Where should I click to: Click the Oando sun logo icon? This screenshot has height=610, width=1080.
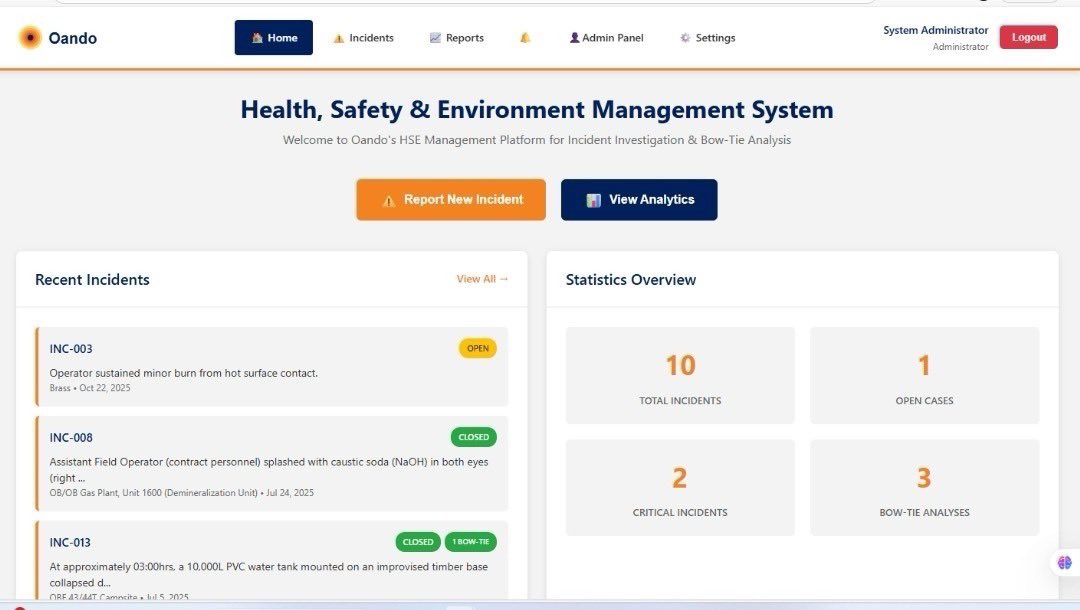[30, 37]
